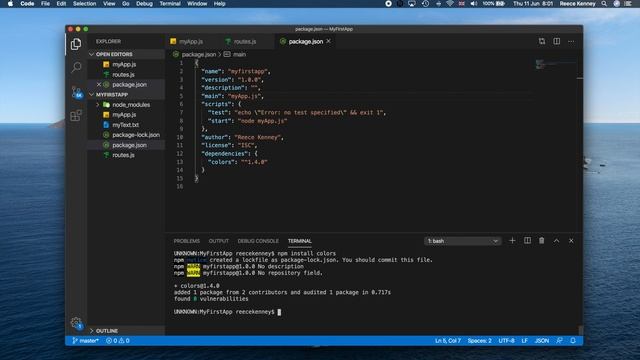Open the Terminal menu in menu bar

coord(170,4)
